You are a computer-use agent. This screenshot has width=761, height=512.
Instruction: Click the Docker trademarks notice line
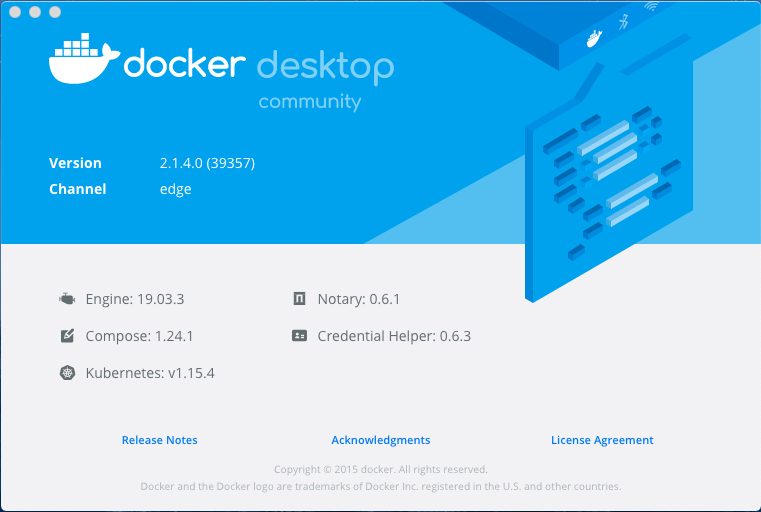pyautogui.click(x=380, y=486)
